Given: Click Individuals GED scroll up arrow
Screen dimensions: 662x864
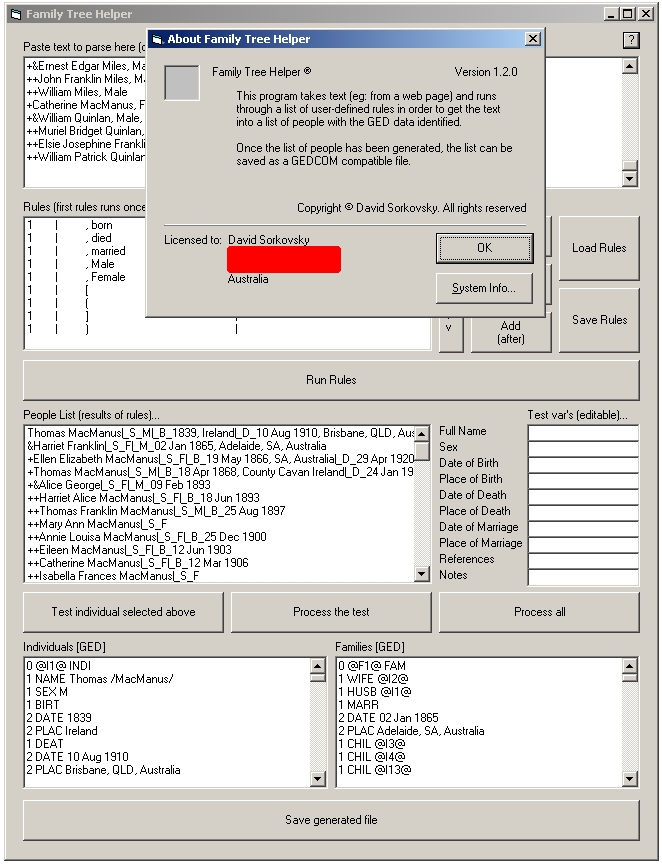Looking at the screenshot, I should [318, 666].
